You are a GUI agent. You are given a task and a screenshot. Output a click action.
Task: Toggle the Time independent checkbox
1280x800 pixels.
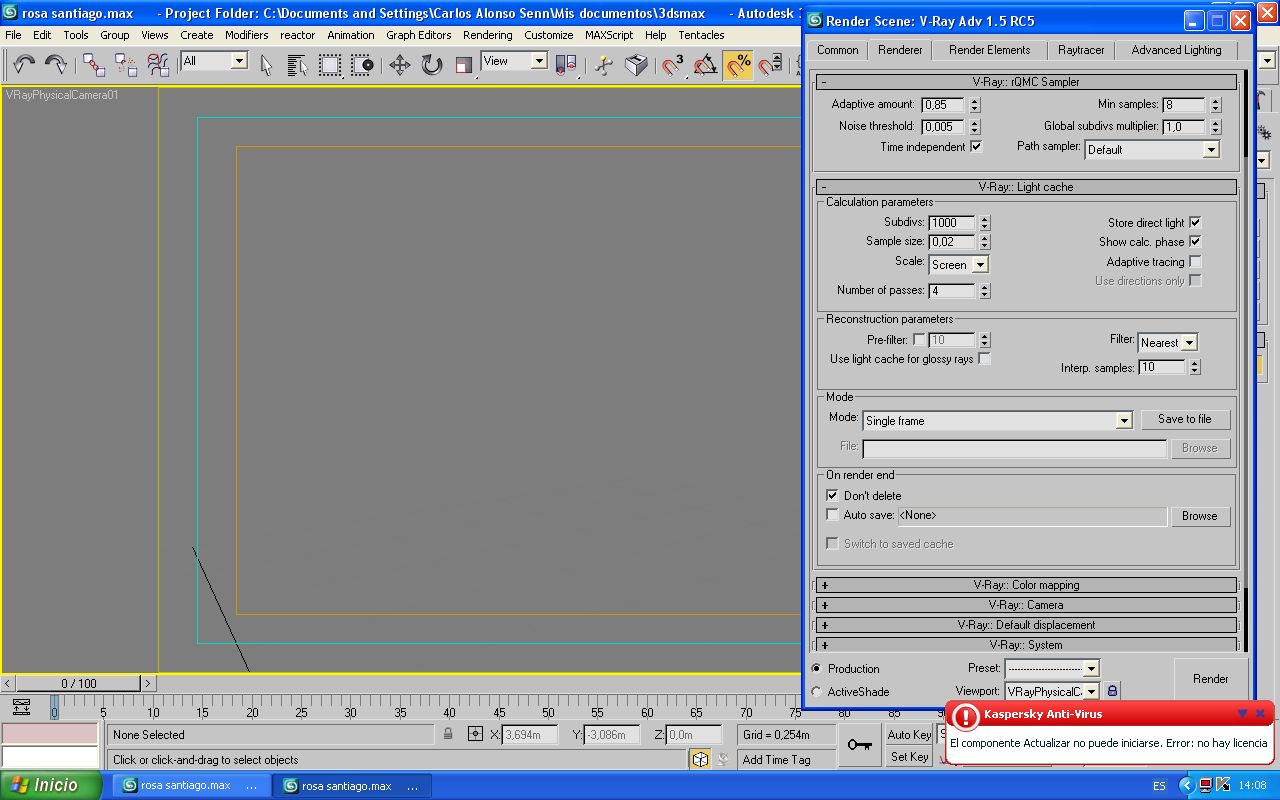(976, 146)
